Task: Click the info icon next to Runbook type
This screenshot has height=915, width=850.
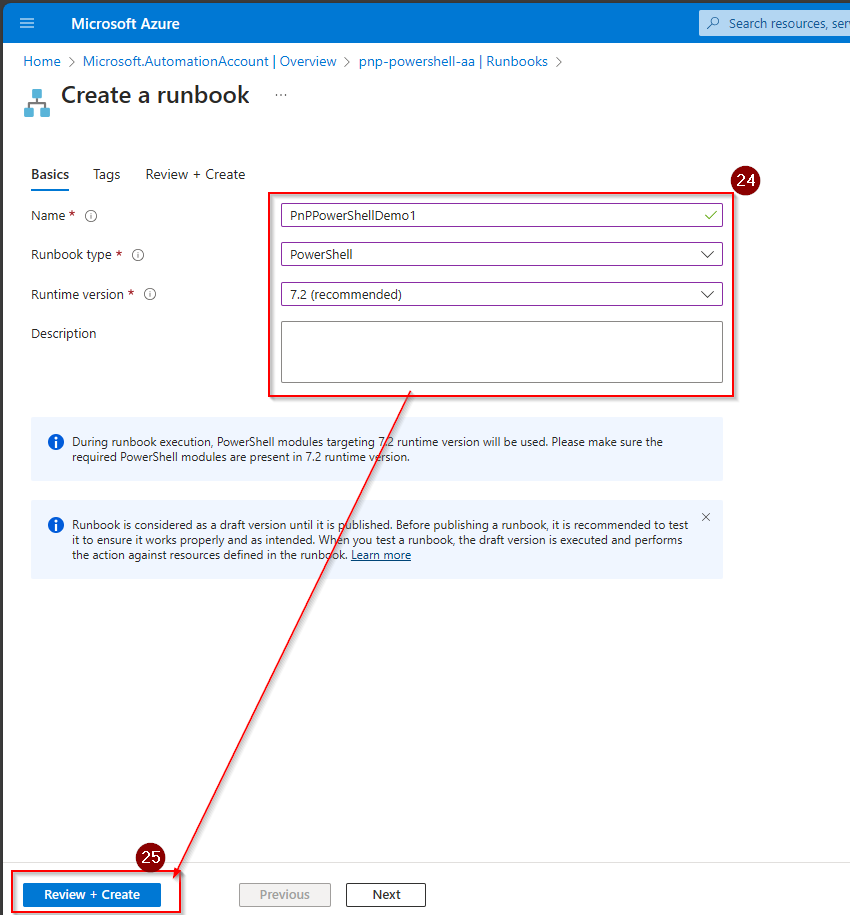Action: (x=138, y=255)
